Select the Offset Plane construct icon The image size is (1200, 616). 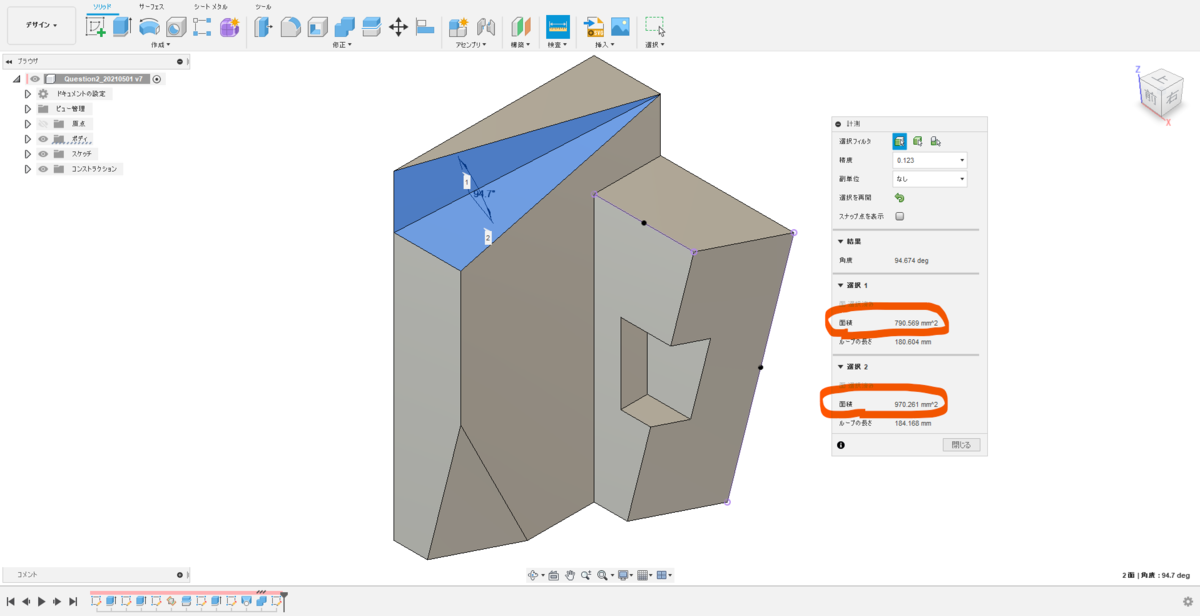tap(521, 27)
